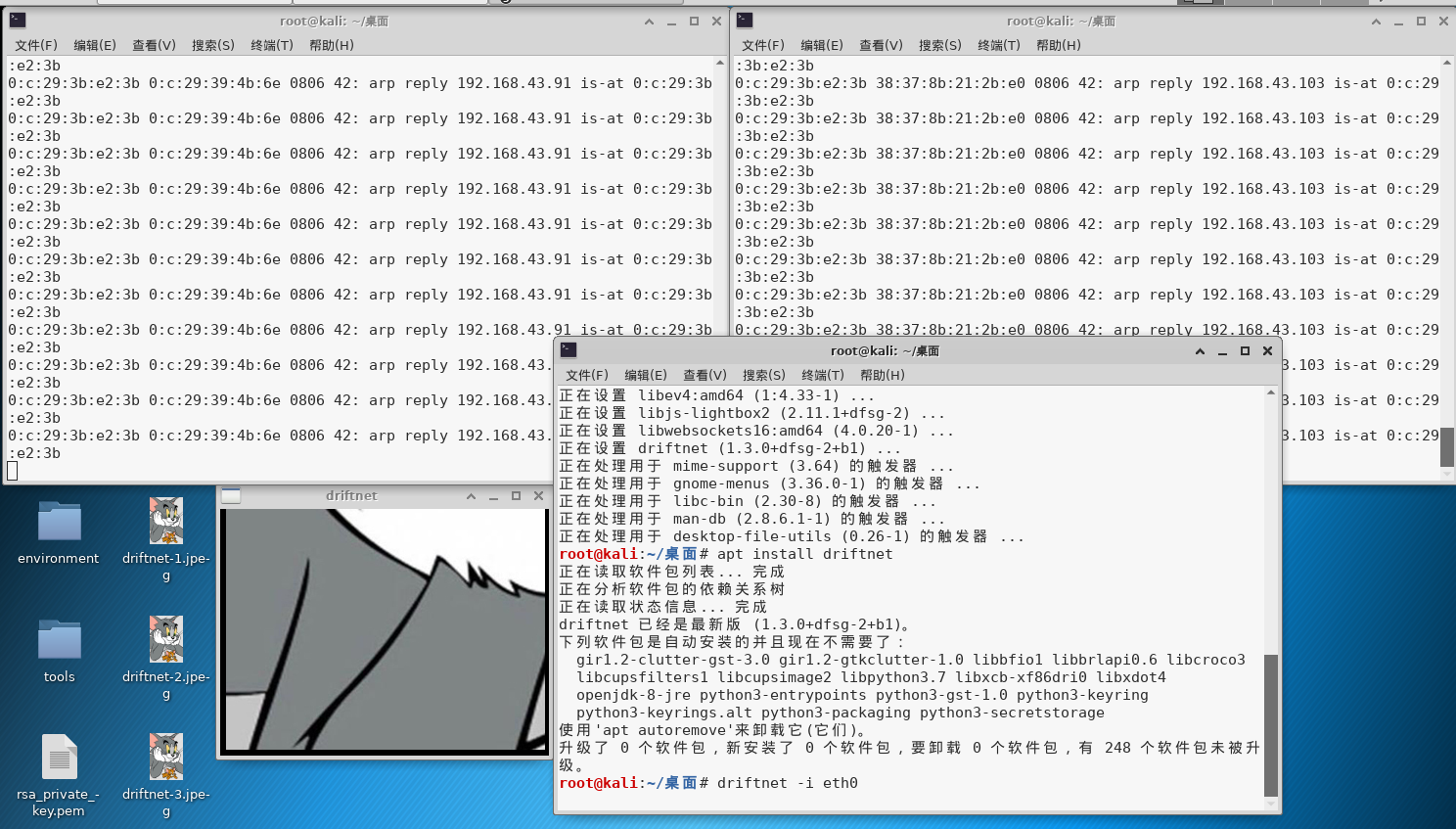The height and width of the screenshot is (829, 1456).
Task: Click driftnet window titlebar icon
Action: click(x=231, y=496)
